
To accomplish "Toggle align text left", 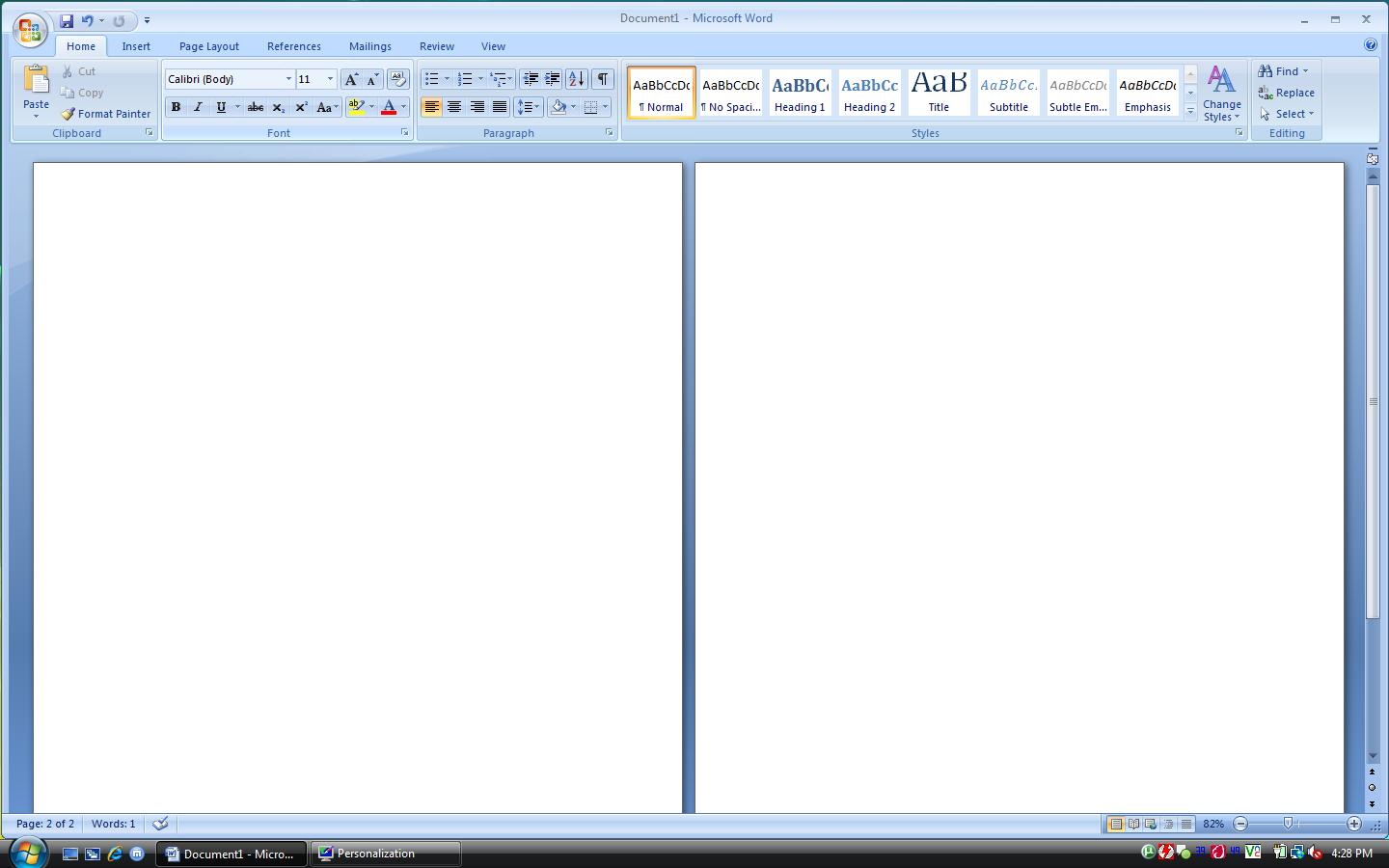I will (x=431, y=107).
